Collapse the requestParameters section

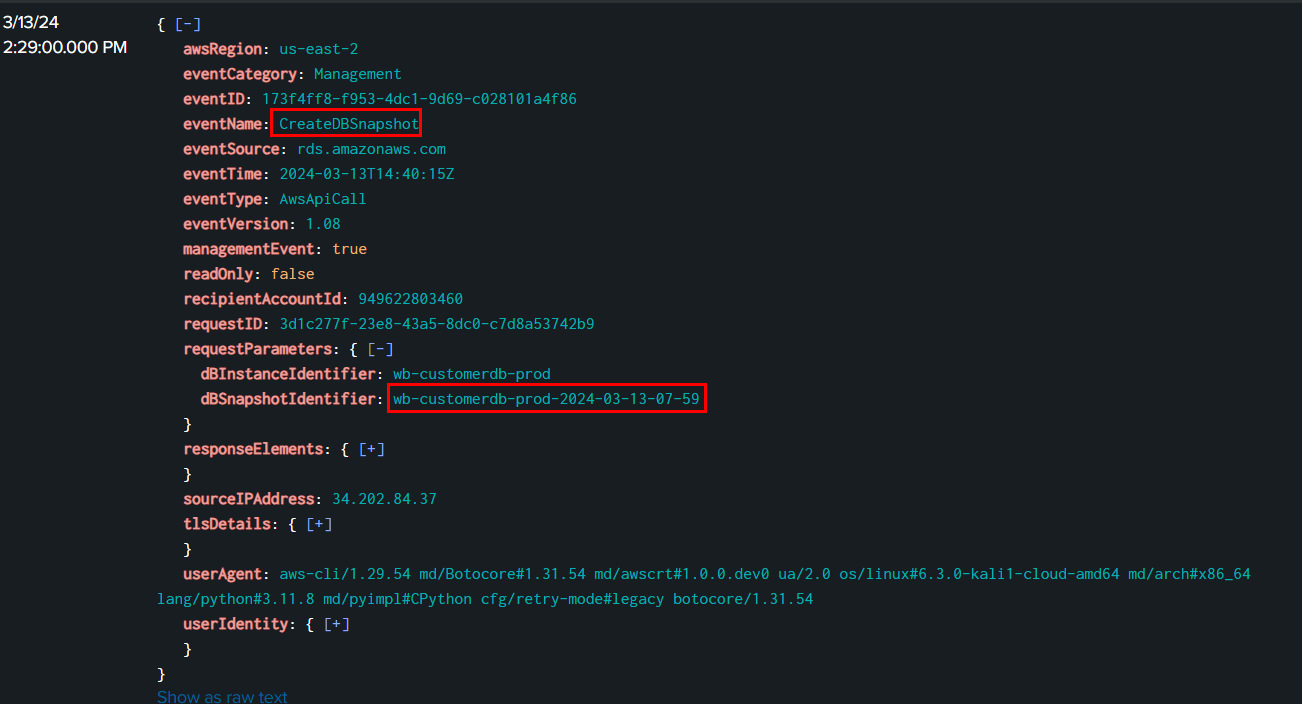(380, 349)
